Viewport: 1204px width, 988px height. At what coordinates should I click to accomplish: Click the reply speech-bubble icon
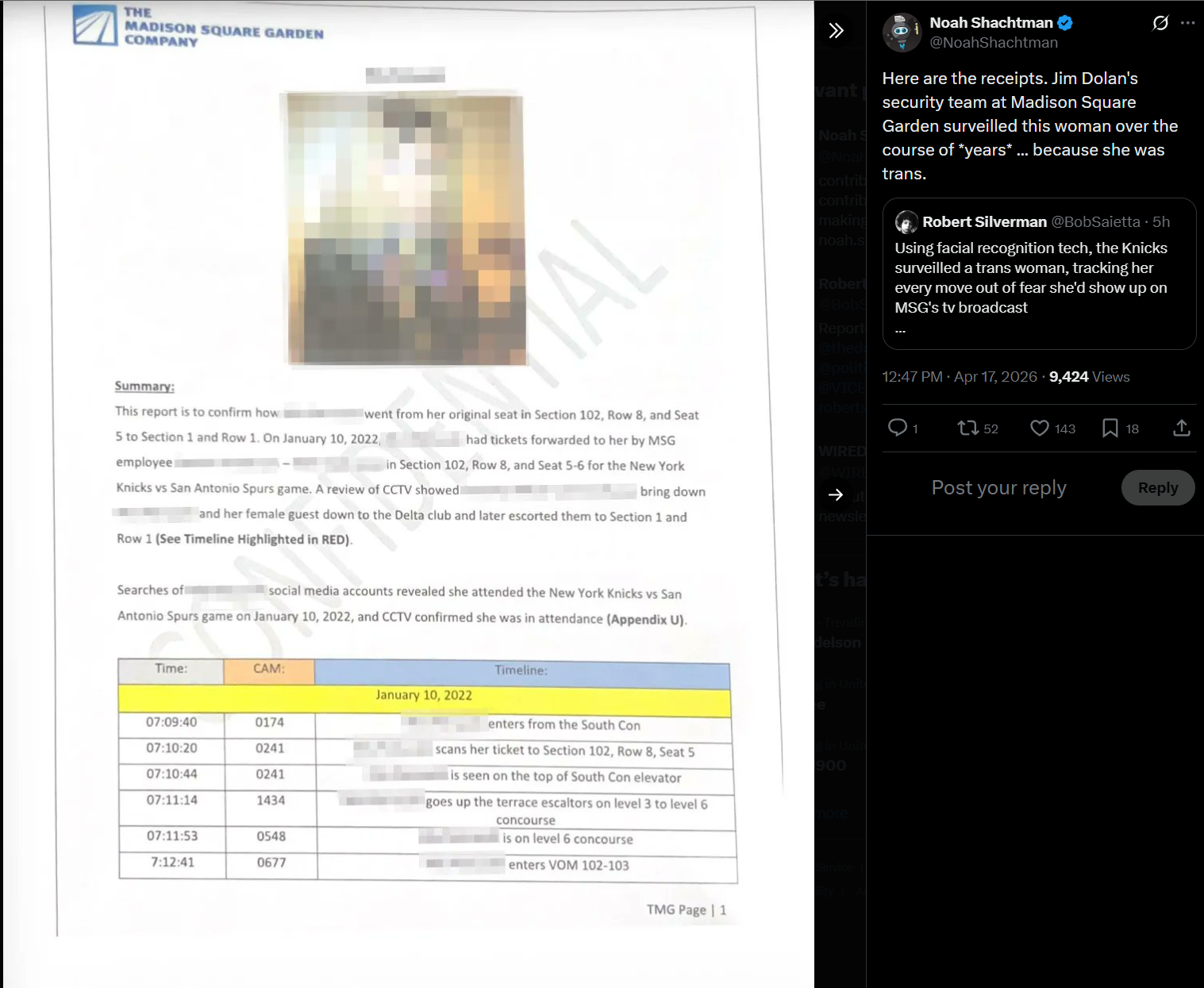click(898, 429)
